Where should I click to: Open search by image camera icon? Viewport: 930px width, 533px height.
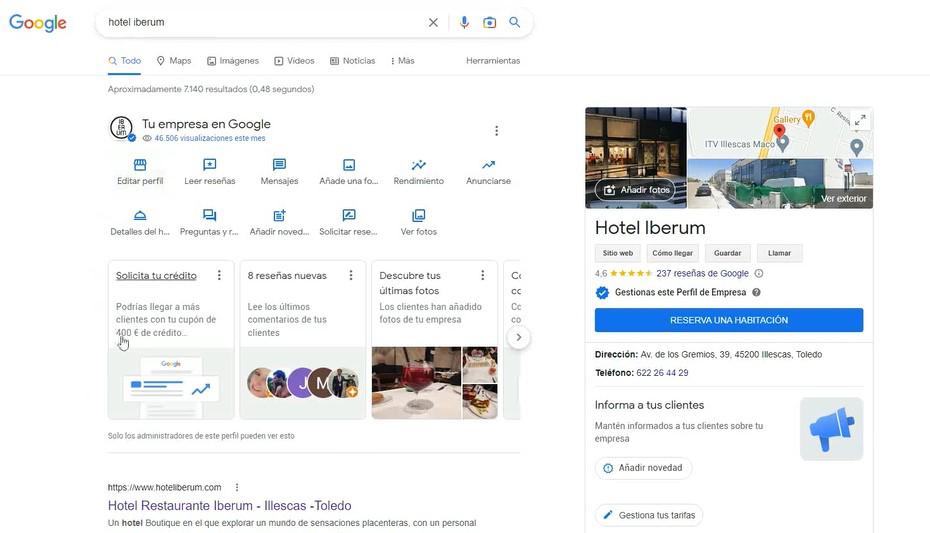pos(489,23)
